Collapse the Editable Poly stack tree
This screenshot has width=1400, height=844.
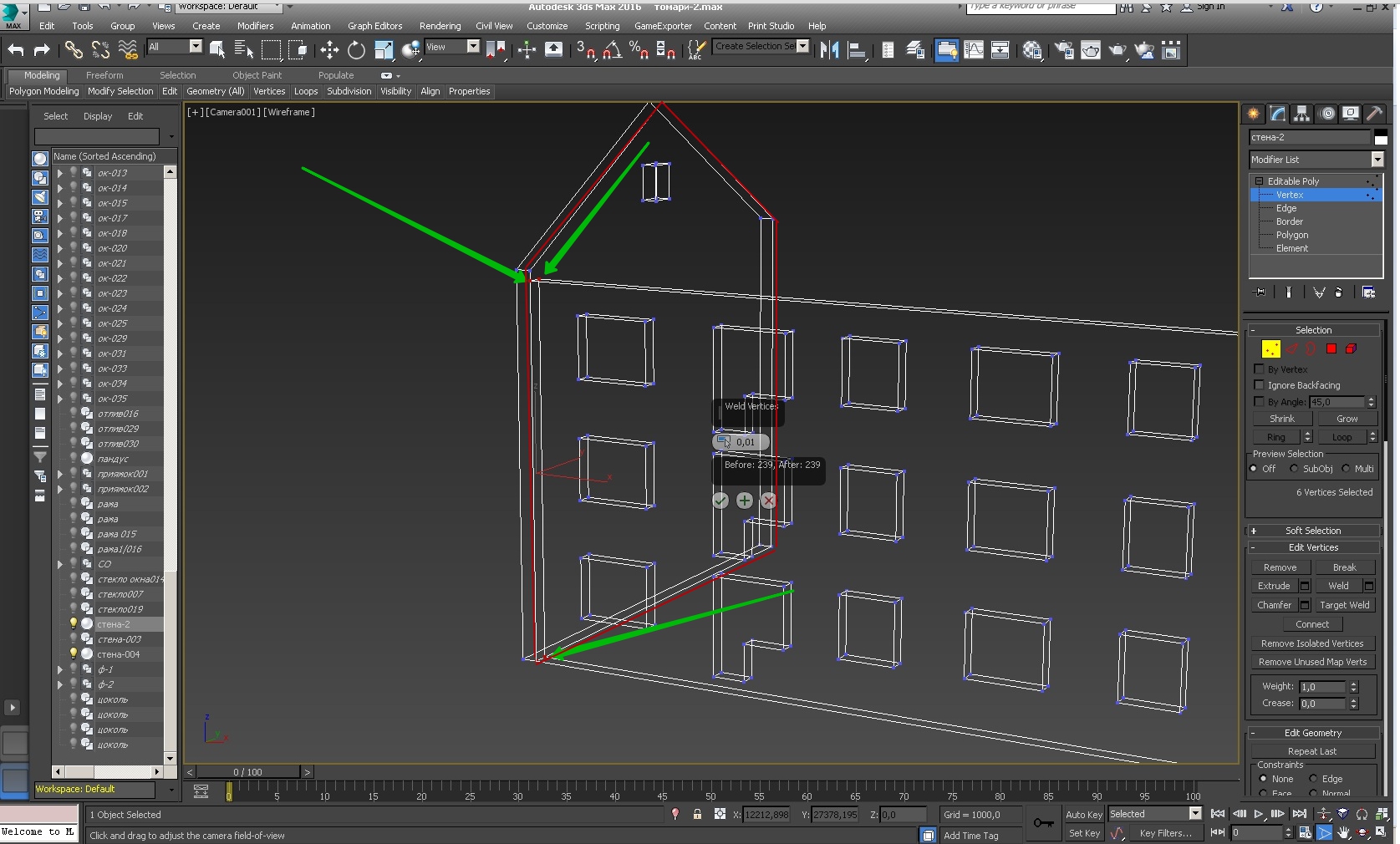(x=1259, y=181)
